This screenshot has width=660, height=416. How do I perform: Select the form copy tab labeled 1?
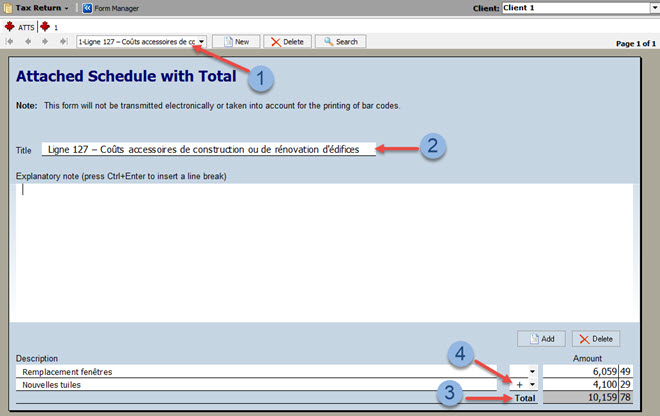[50, 27]
